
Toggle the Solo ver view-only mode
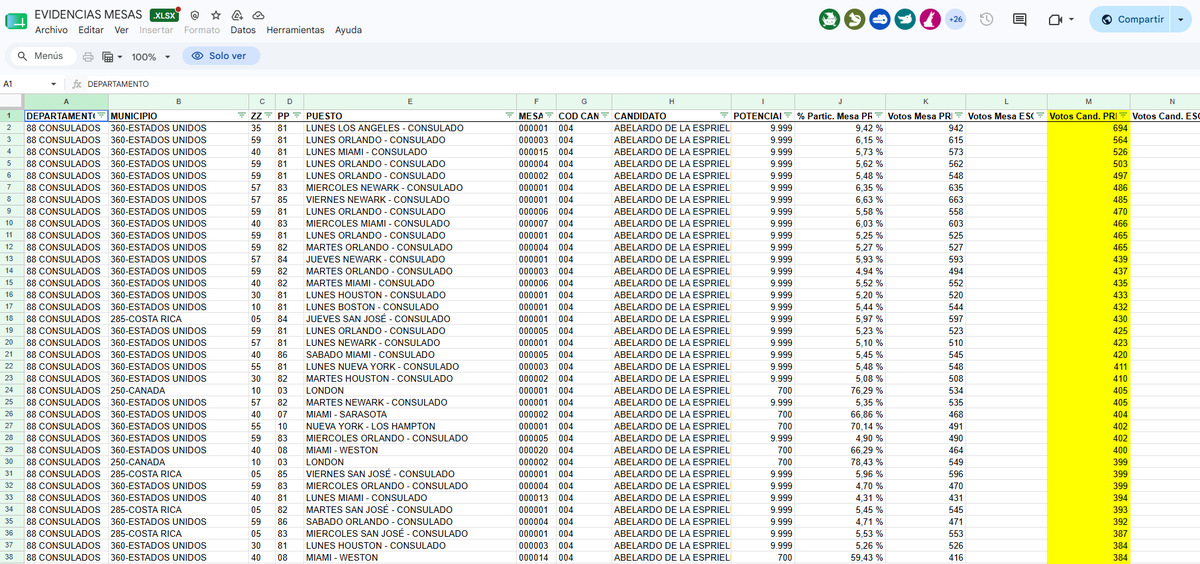pyautogui.click(x=219, y=56)
